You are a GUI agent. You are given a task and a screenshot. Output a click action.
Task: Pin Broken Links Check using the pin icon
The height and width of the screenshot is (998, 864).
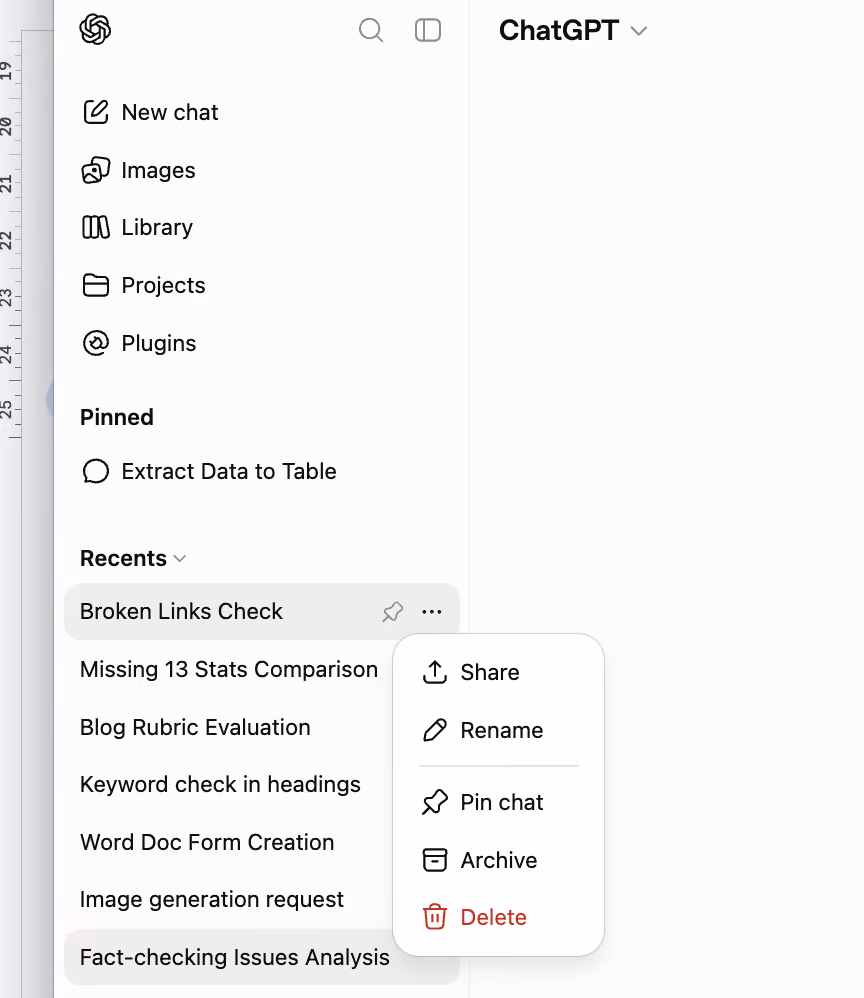point(393,612)
